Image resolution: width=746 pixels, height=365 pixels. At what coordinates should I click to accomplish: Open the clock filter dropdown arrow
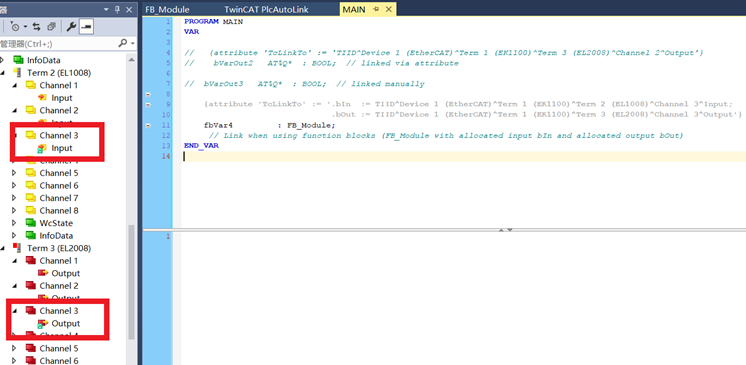pyautogui.click(x=25, y=27)
